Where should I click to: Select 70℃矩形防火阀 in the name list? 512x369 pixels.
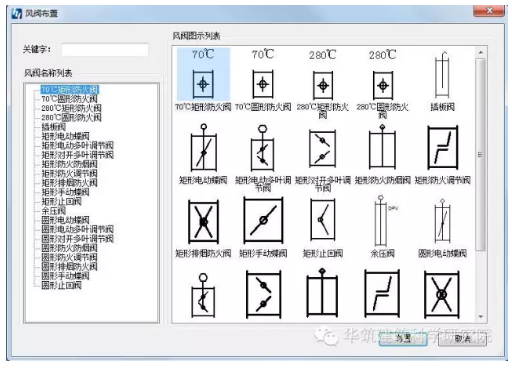pos(70,89)
